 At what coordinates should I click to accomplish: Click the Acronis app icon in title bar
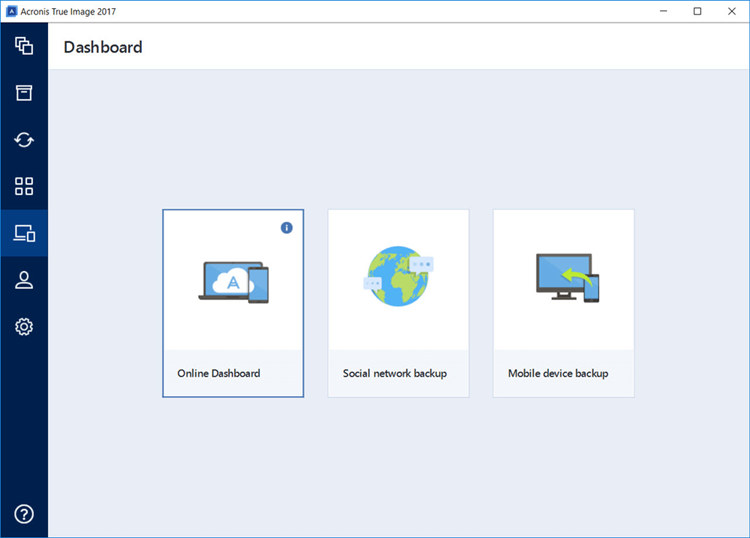pyautogui.click(x=11, y=11)
